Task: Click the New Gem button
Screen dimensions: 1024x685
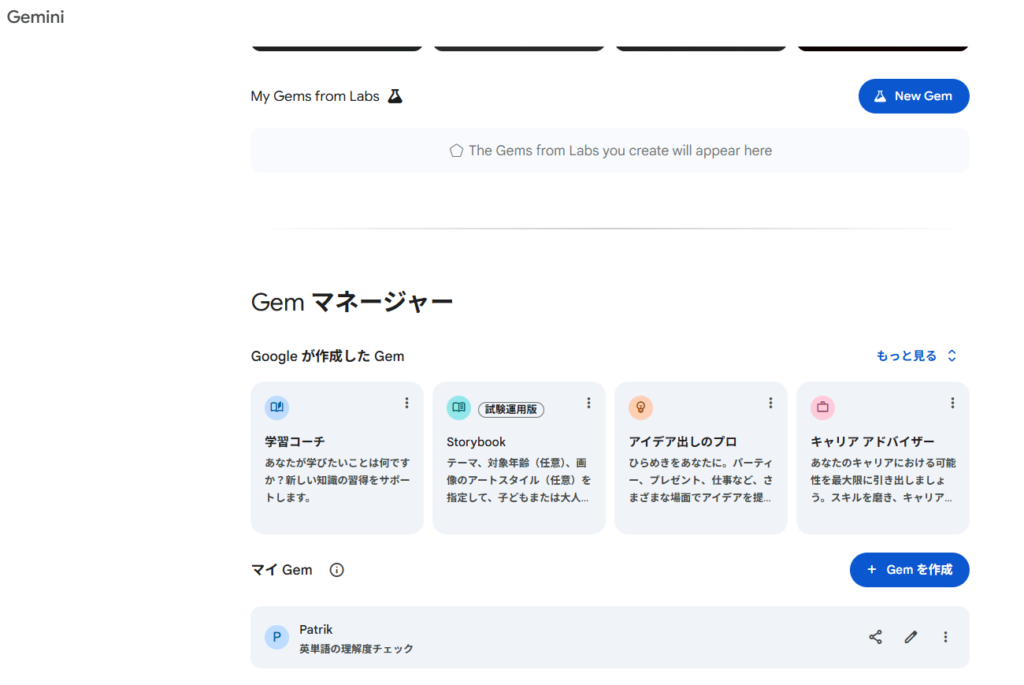Action: pos(913,96)
